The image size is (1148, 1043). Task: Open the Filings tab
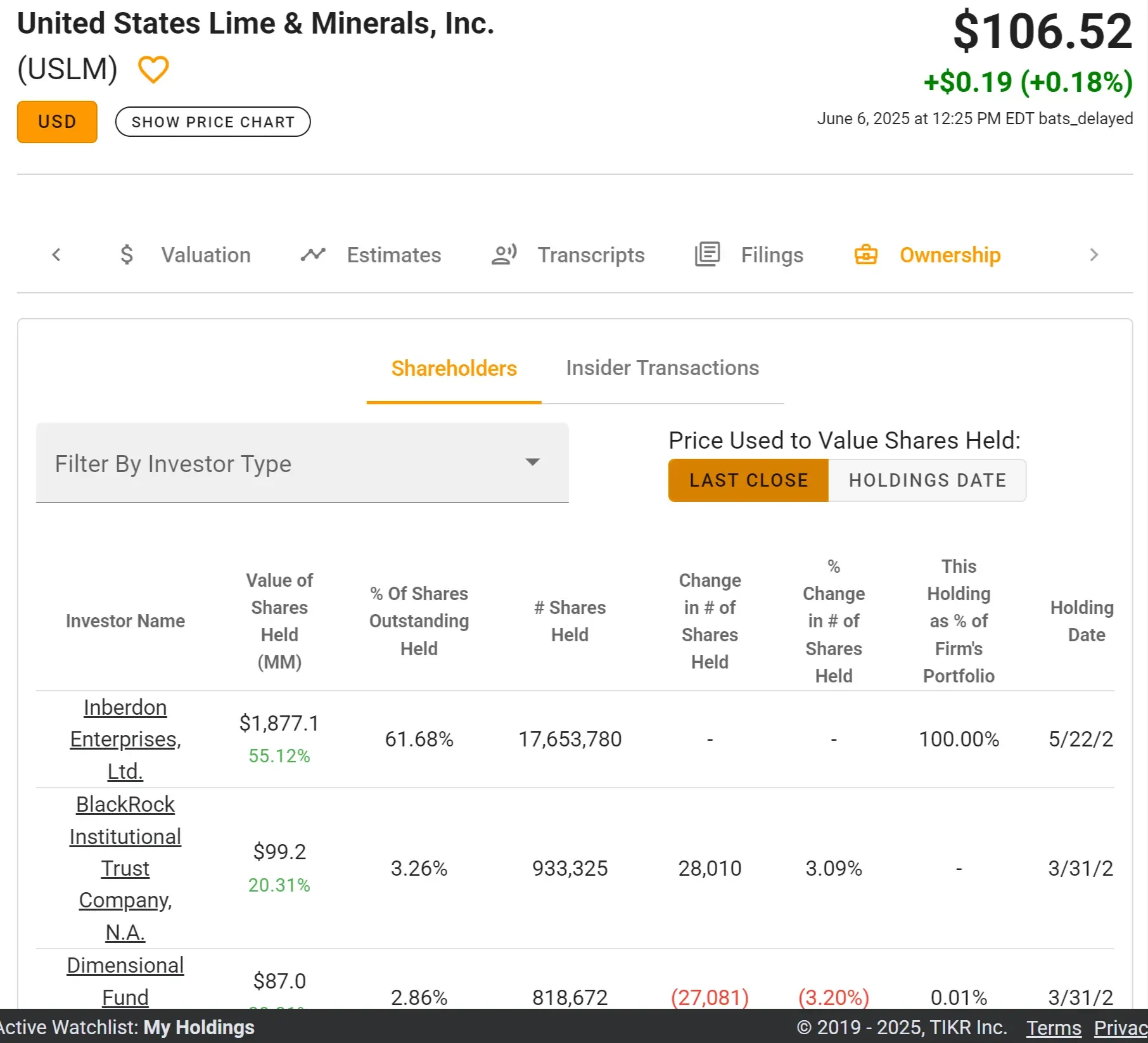(x=772, y=255)
